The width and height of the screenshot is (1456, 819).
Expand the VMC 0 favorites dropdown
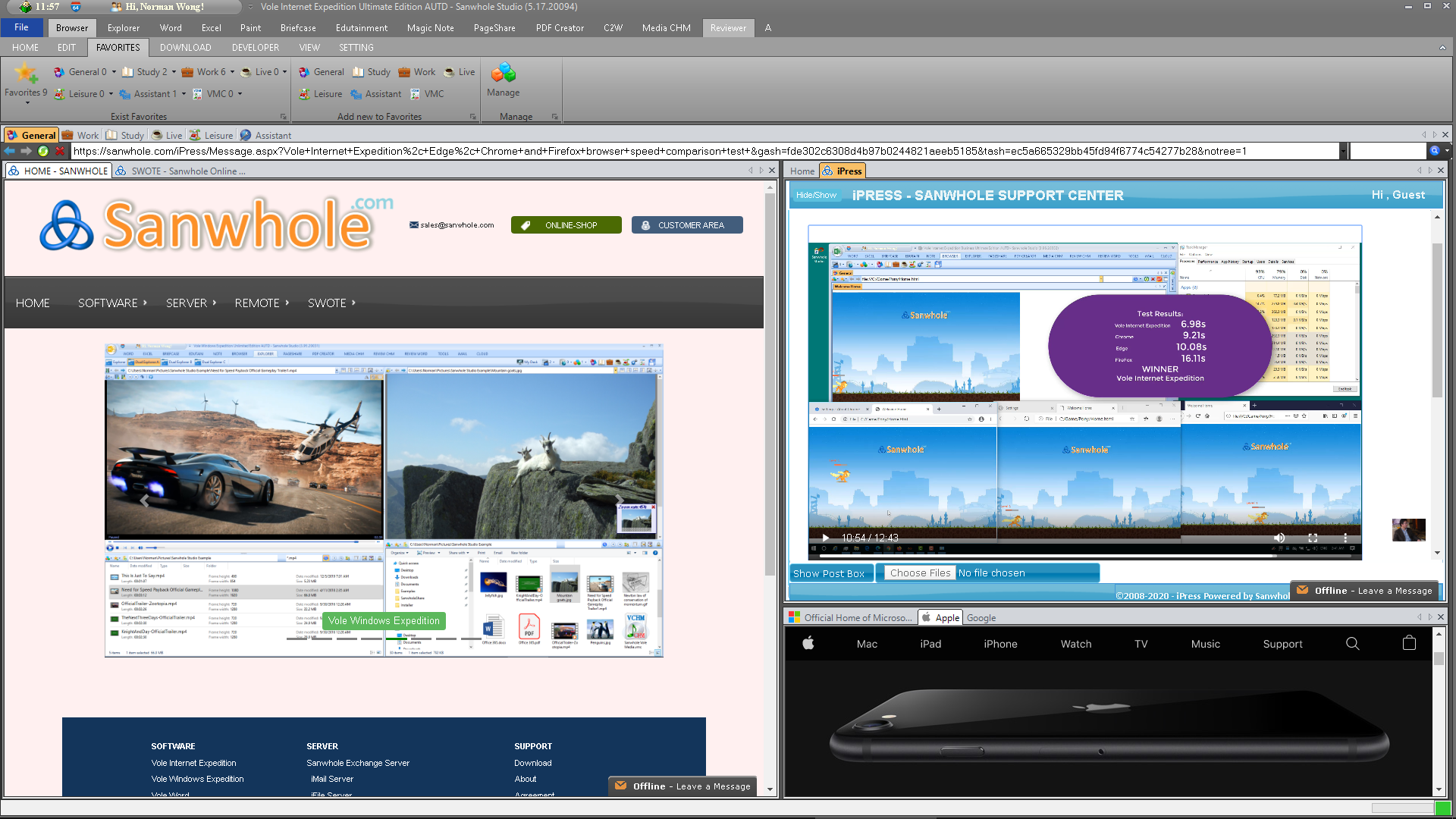240,94
